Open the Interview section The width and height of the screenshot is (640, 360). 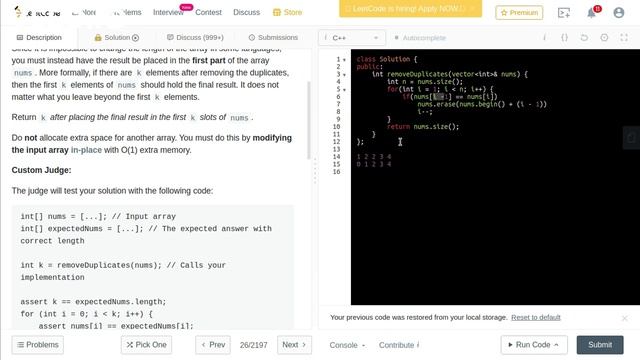(x=168, y=13)
